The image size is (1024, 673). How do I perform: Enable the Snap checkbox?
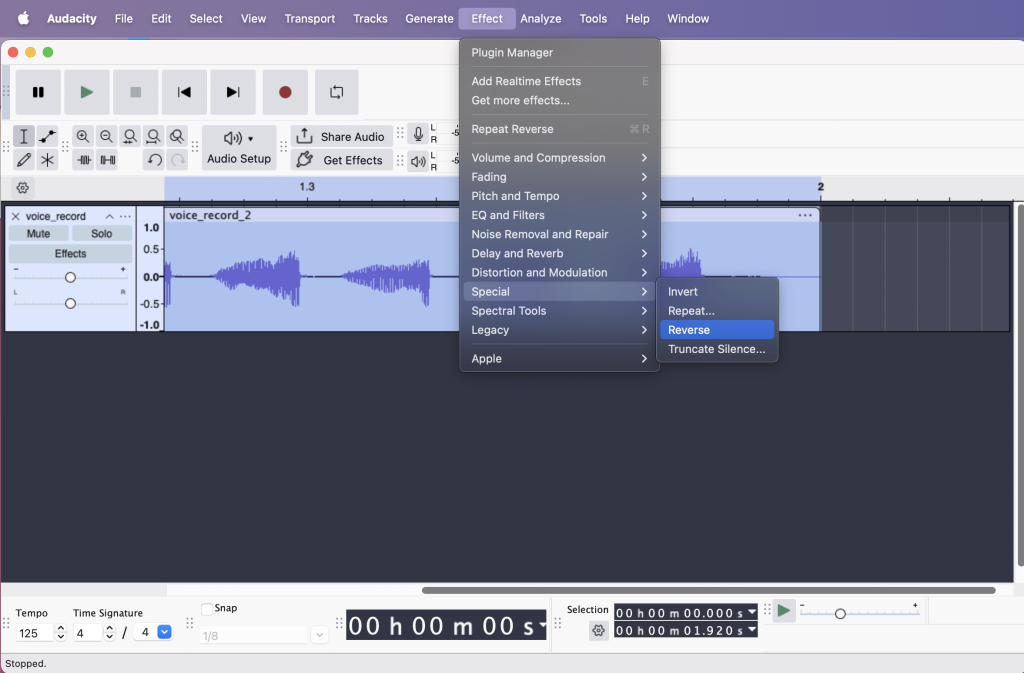click(207, 608)
